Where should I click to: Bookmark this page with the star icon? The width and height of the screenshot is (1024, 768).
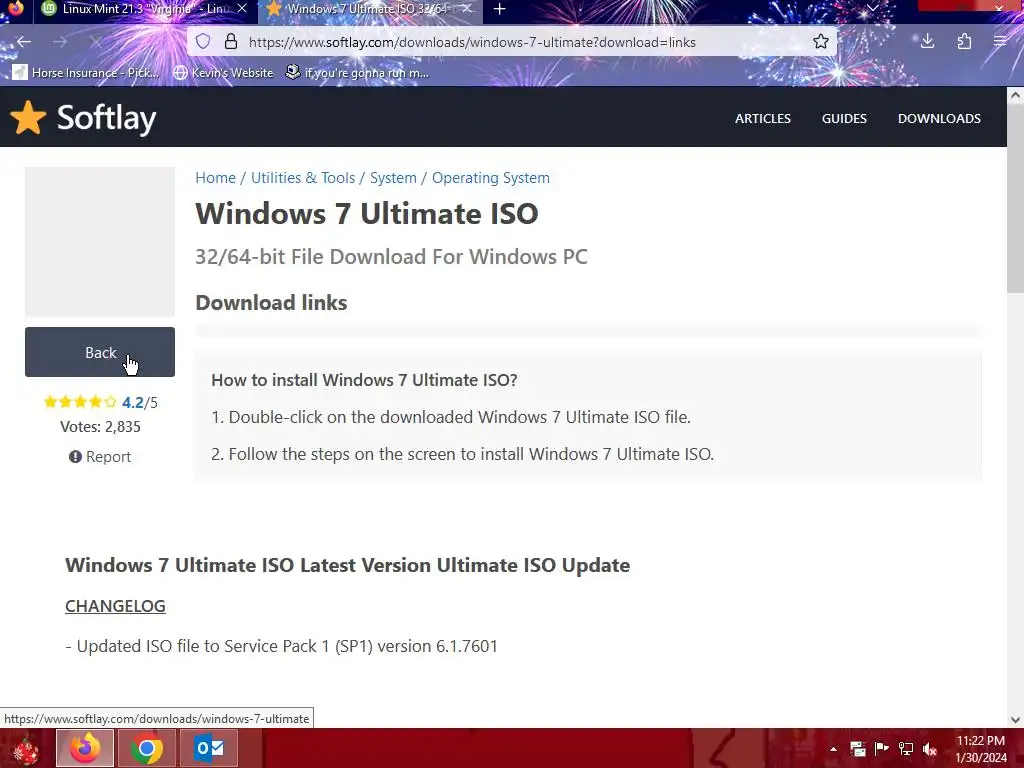pyautogui.click(x=821, y=42)
